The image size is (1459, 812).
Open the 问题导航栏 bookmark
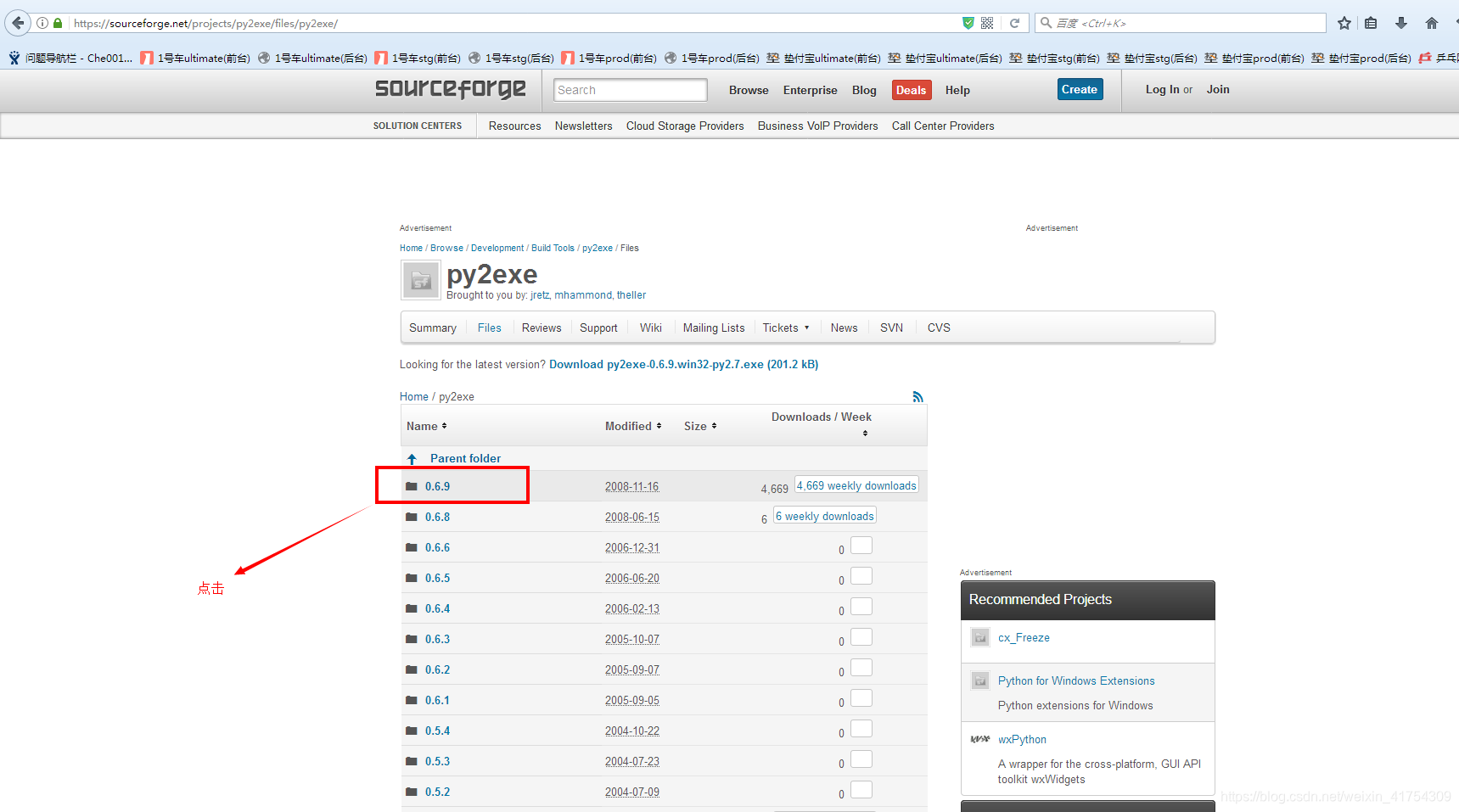tap(70, 58)
